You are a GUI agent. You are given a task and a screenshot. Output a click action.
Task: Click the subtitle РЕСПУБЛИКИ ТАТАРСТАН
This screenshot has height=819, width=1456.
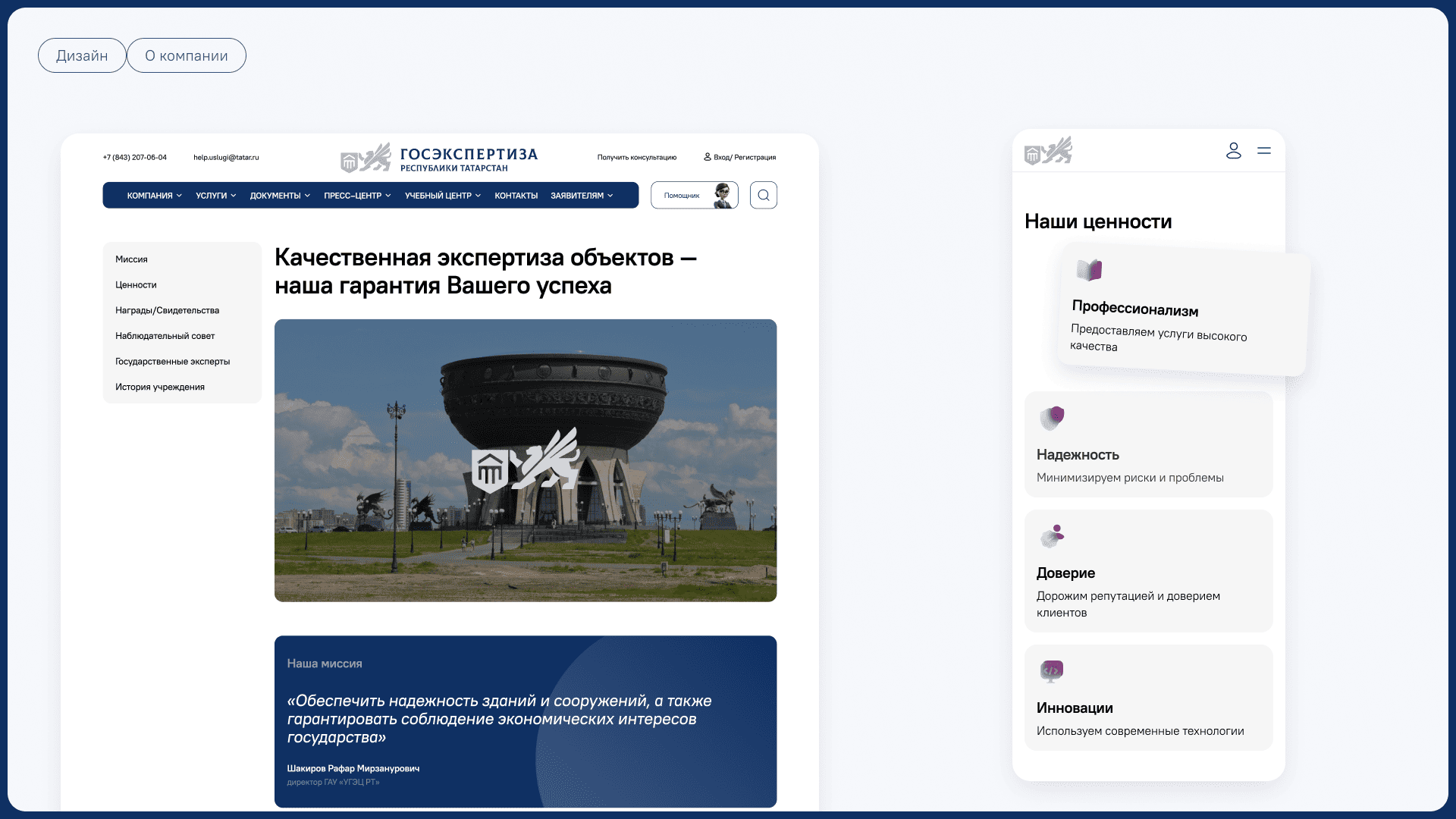(454, 168)
